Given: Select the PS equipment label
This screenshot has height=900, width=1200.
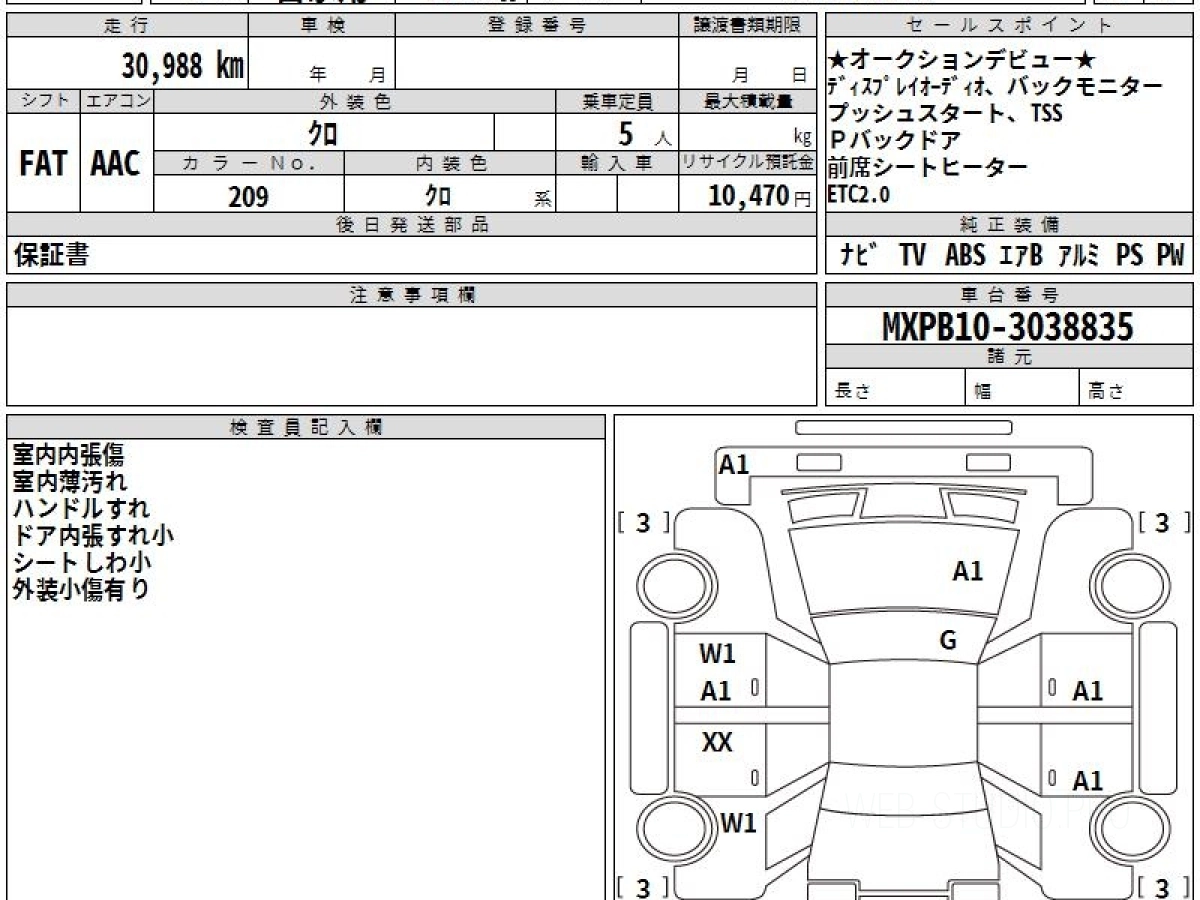Looking at the screenshot, I should click(x=1130, y=256).
